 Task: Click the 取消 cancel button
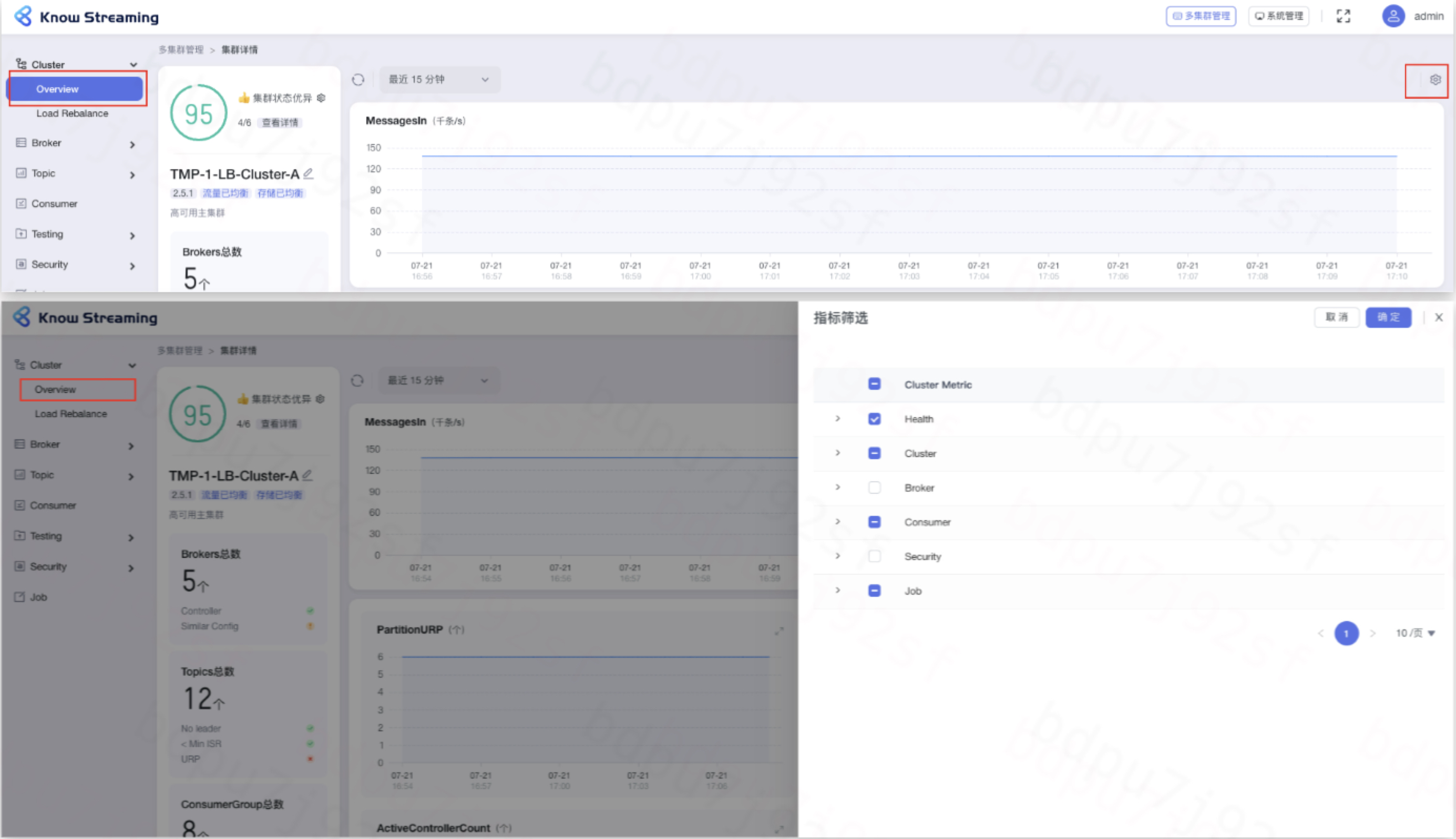1336,317
